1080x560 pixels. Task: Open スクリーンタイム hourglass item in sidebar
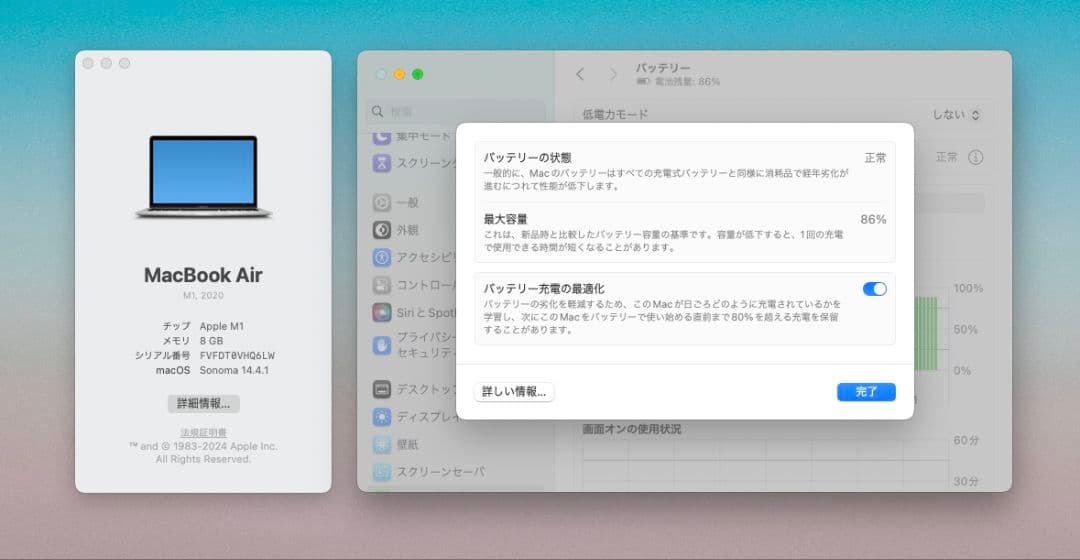pyautogui.click(x=413, y=163)
